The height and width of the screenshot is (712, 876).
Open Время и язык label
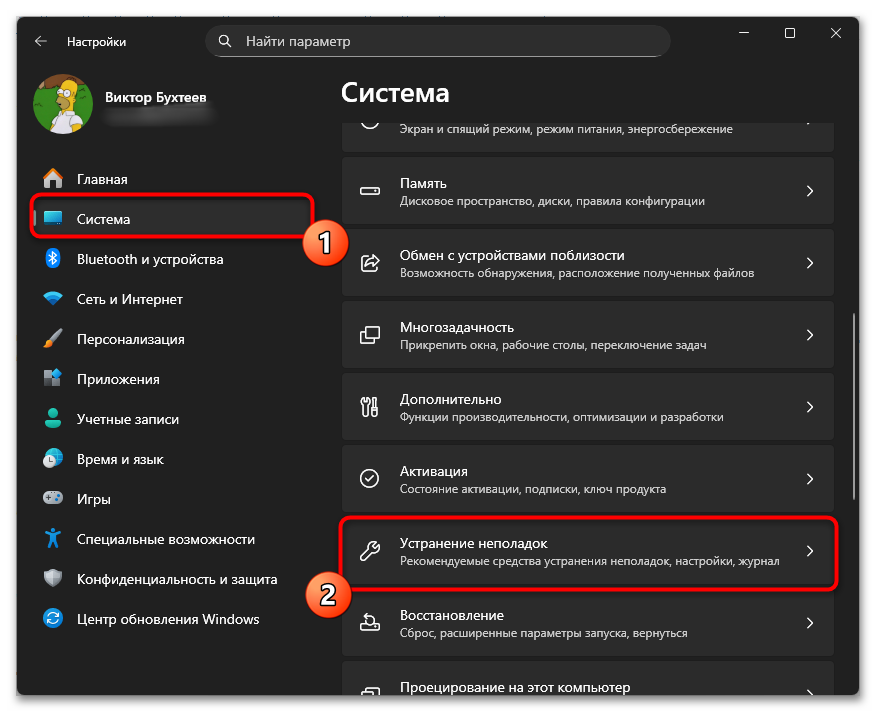[120, 459]
